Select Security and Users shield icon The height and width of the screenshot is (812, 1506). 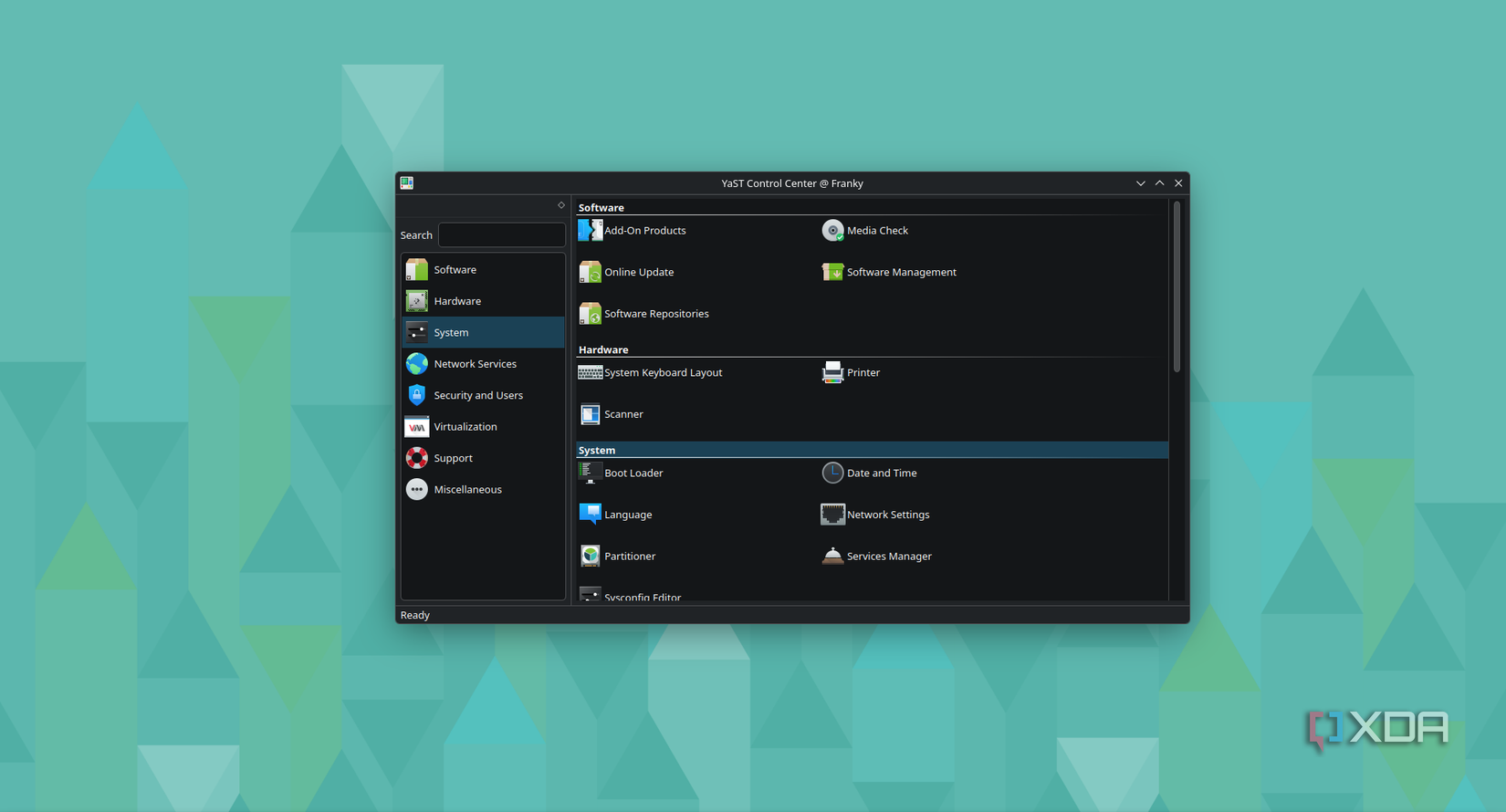click(417, 395)
